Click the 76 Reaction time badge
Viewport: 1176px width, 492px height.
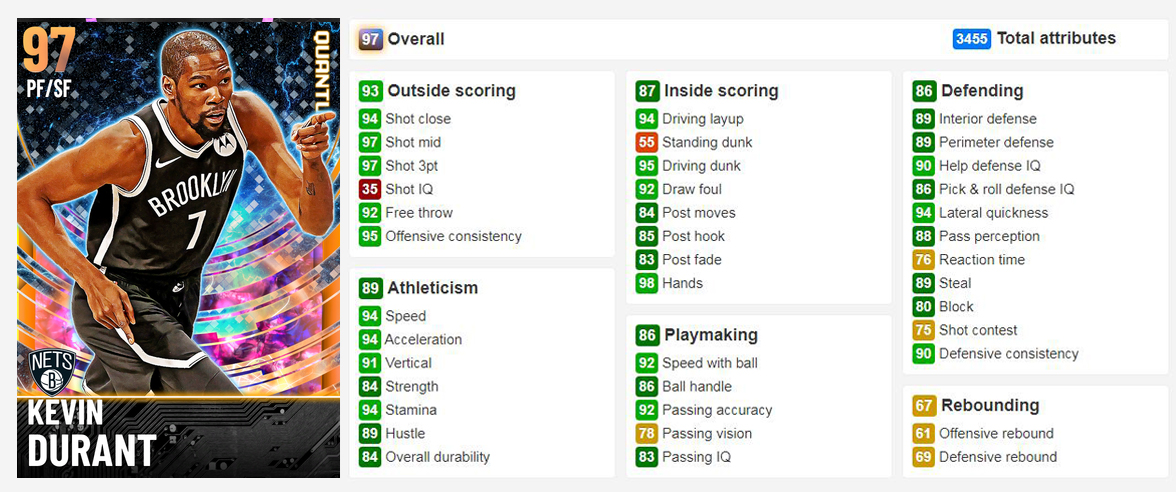pos(923,260)
